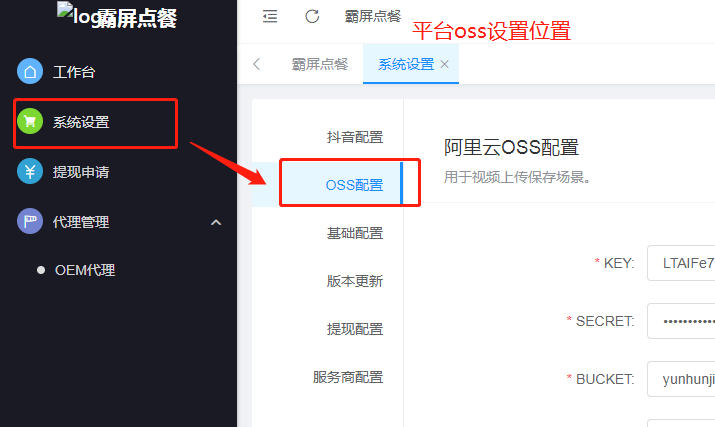Click the 用于视频上传保存场景 description text
The width and height of the screenshot is (715, 427).
coord(517,177)
